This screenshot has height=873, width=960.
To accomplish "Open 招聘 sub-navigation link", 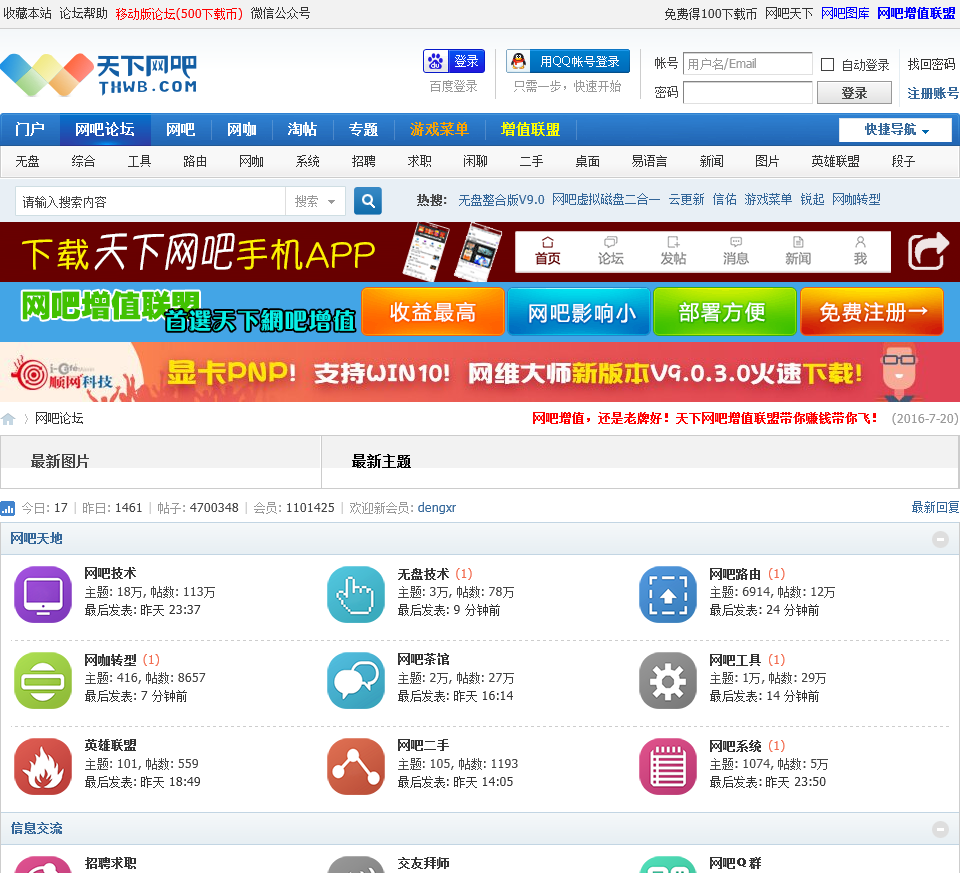I will (x=364, y=161).
